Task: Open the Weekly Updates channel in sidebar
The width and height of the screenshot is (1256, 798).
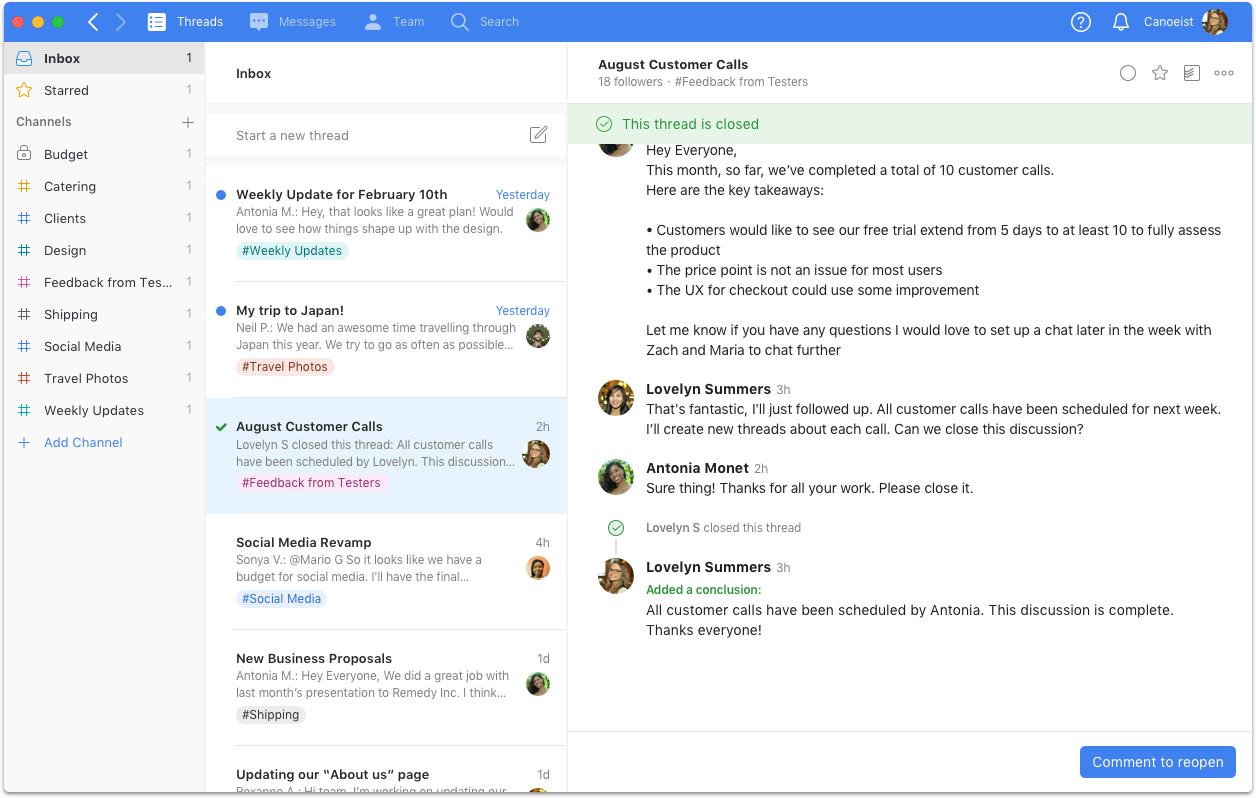Action: [x=104, y=410]
